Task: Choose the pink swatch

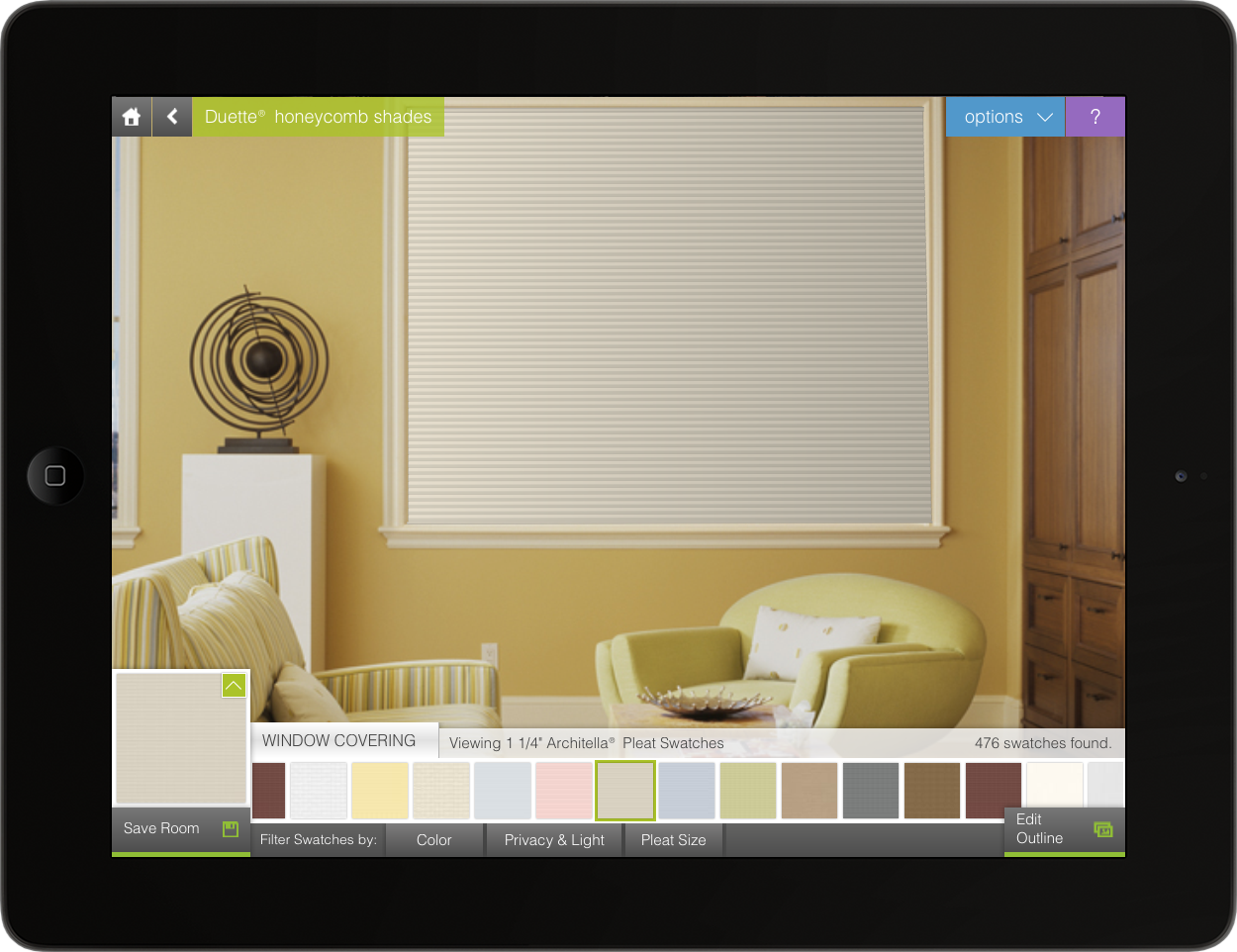Action: (x=564, y=791)
